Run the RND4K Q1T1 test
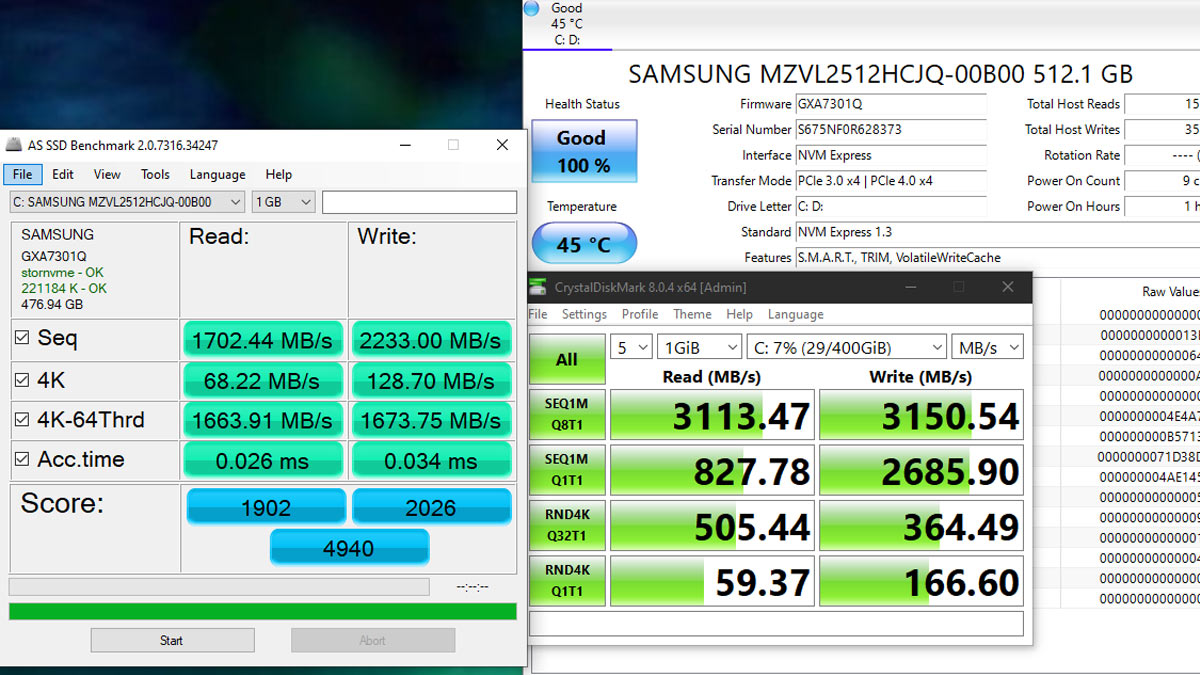The width and height of the screenshot is (1200, 675). coord(567,581)
